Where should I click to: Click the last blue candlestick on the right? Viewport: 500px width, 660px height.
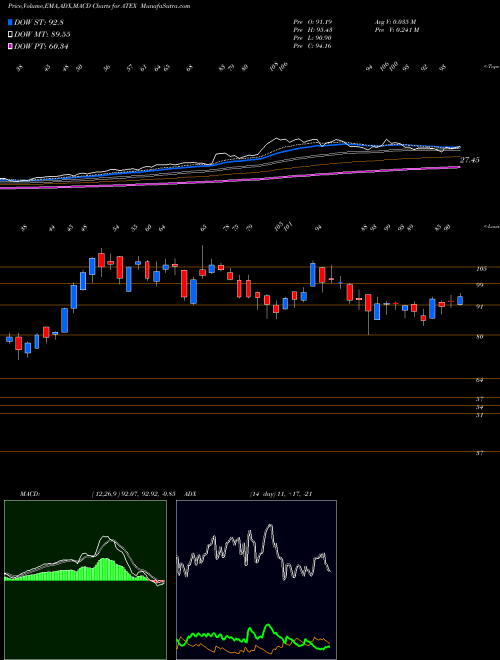coord(460,300)
